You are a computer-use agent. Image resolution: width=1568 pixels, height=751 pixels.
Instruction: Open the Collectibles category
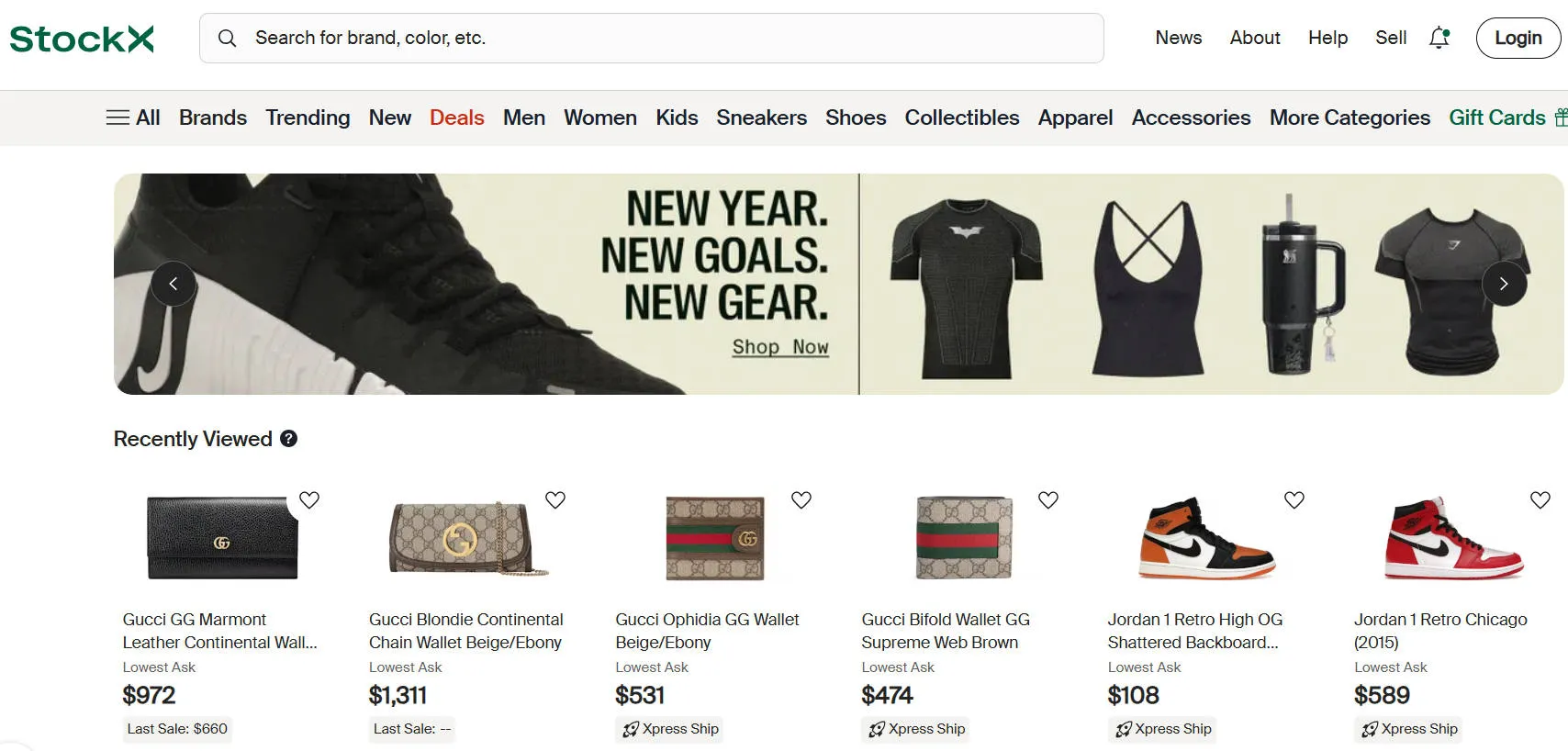(x=961, y=118)
